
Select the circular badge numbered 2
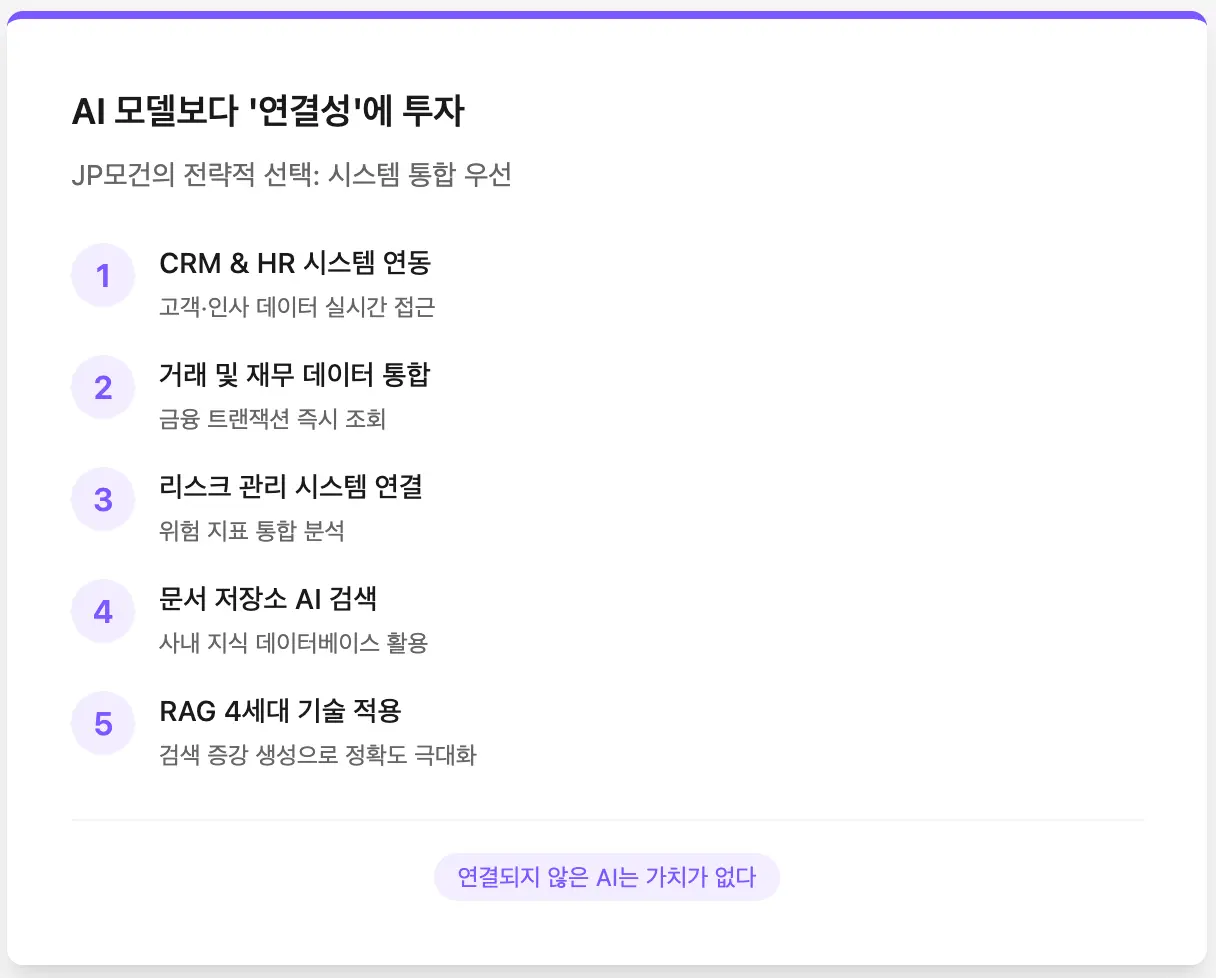tap(103, 387)
